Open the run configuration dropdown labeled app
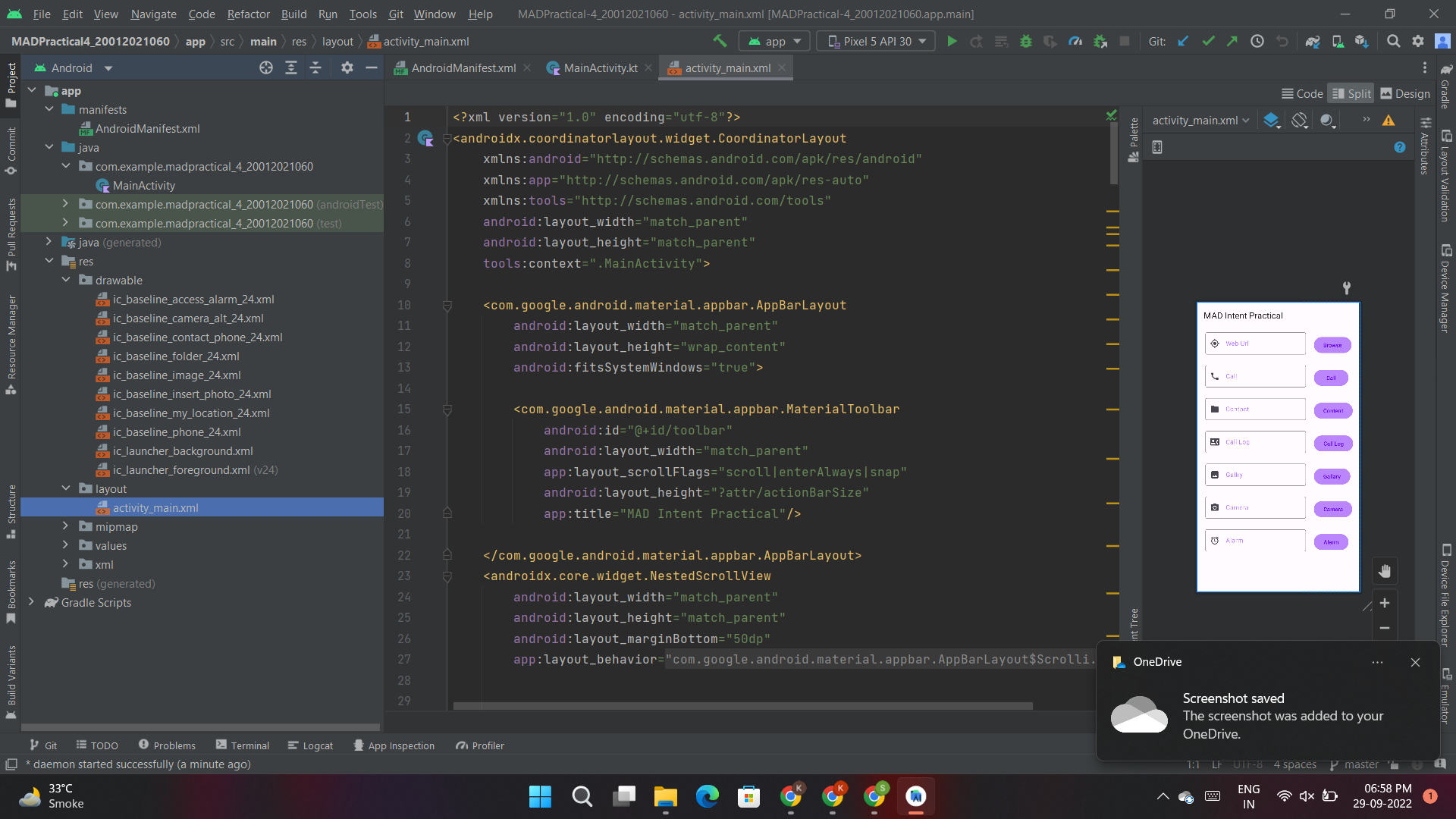 (x=773, y=41)
